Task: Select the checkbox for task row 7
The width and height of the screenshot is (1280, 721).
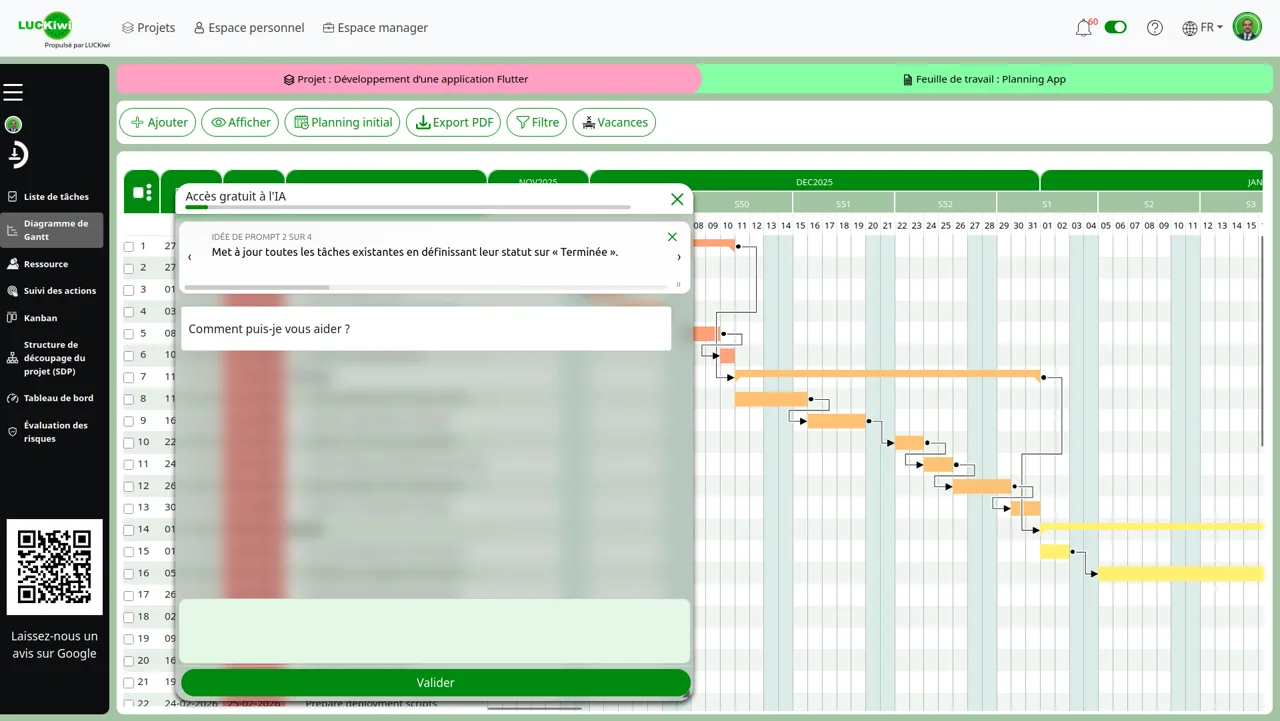Action: coord(129,378)
